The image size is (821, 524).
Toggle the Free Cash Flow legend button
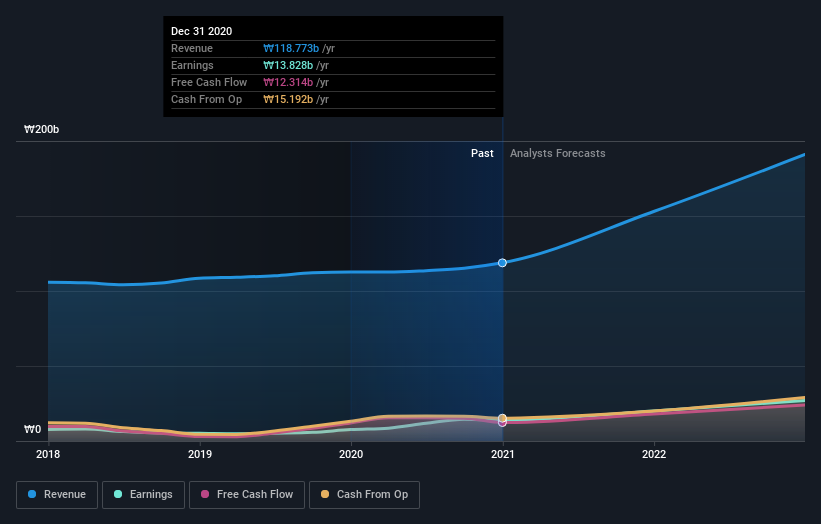[247, 495]
